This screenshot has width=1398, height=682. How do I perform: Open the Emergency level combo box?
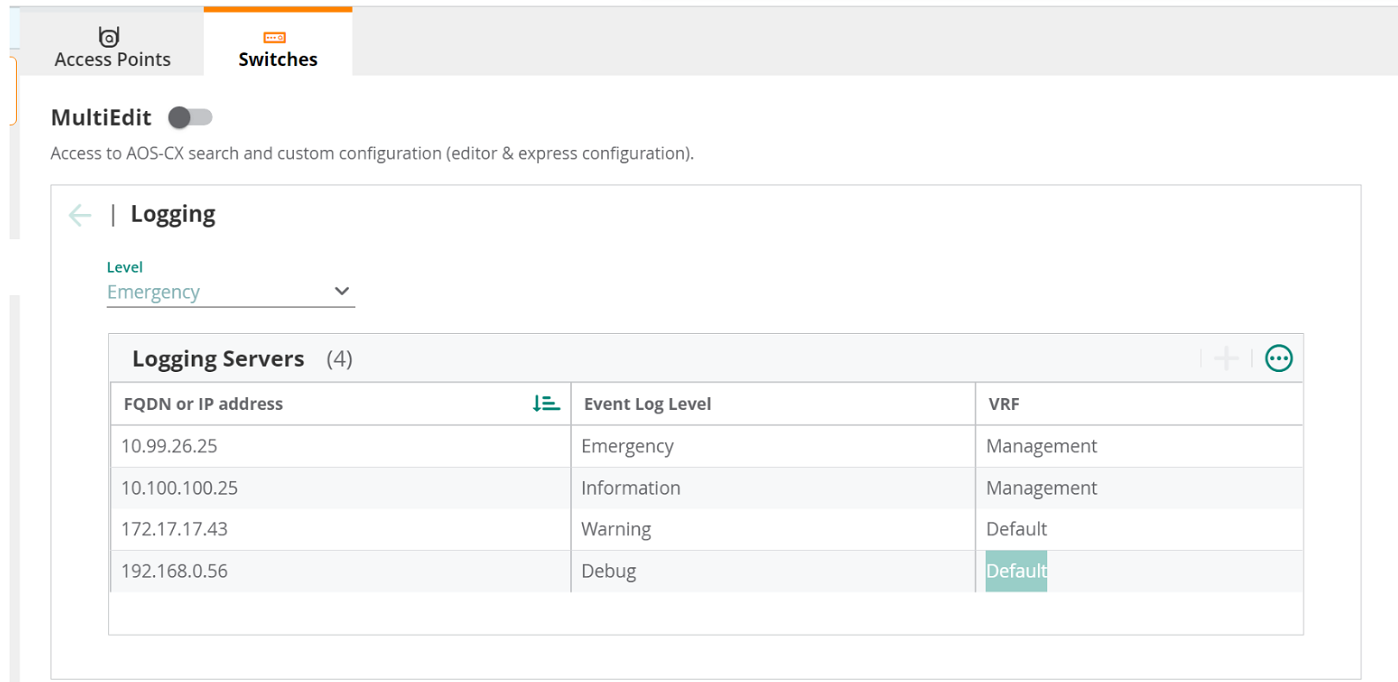point(231,292)
